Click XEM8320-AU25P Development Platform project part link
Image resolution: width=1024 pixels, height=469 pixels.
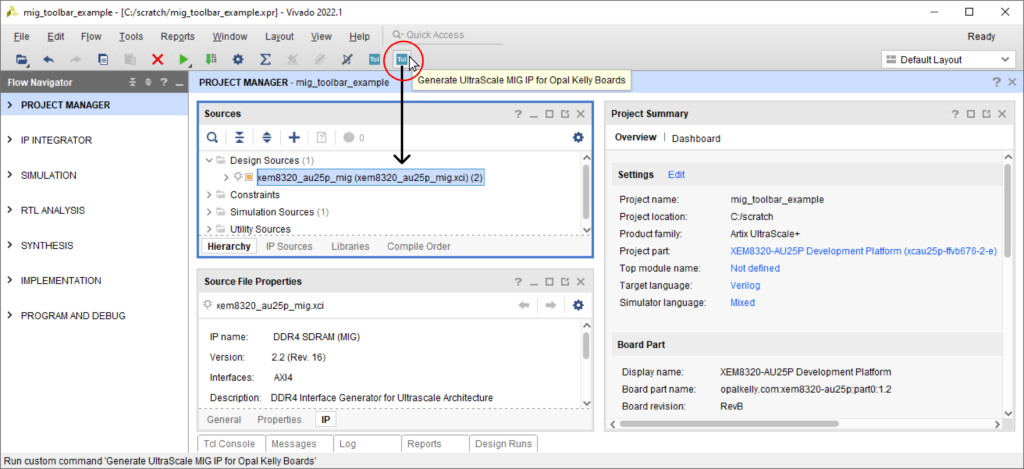point(863,251)
